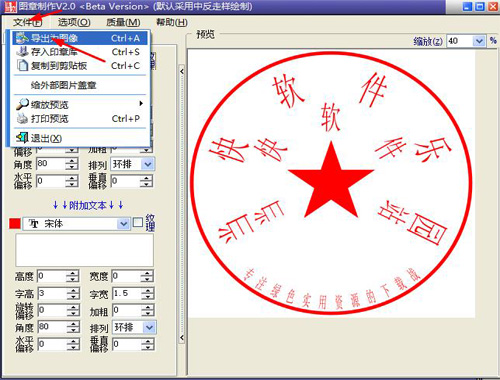Click the save to seal library icon
This screenshot has width=500, height=380.
(x=22, y=52)
